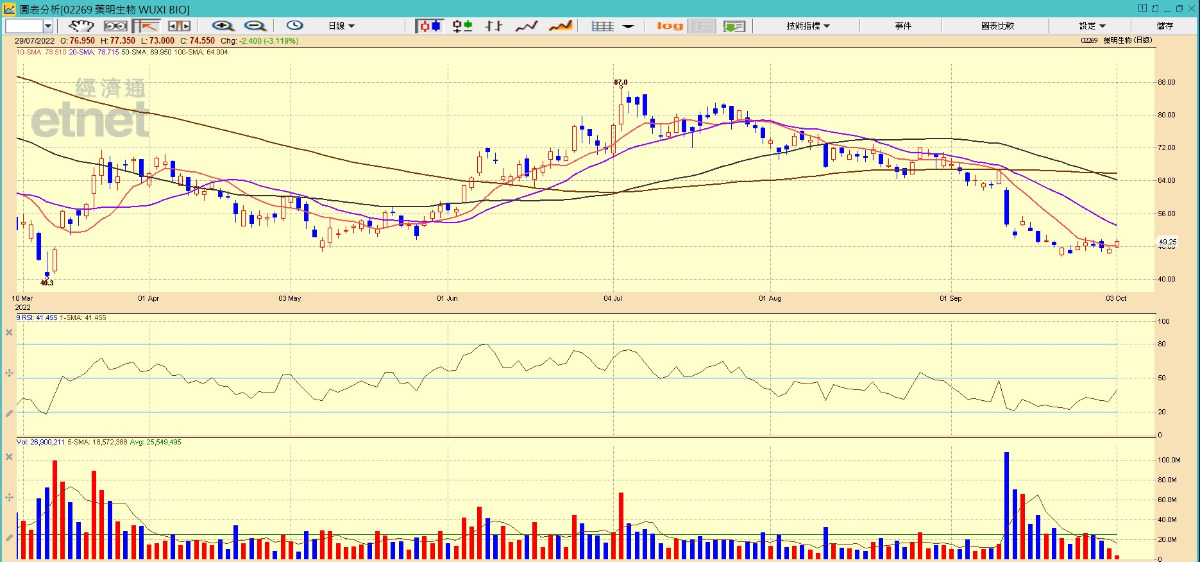The width and height of the screenshot is (1200, 562).
Task: Click the 儲存 save button
Action: pyautogui.click(x=1166, y=26)
